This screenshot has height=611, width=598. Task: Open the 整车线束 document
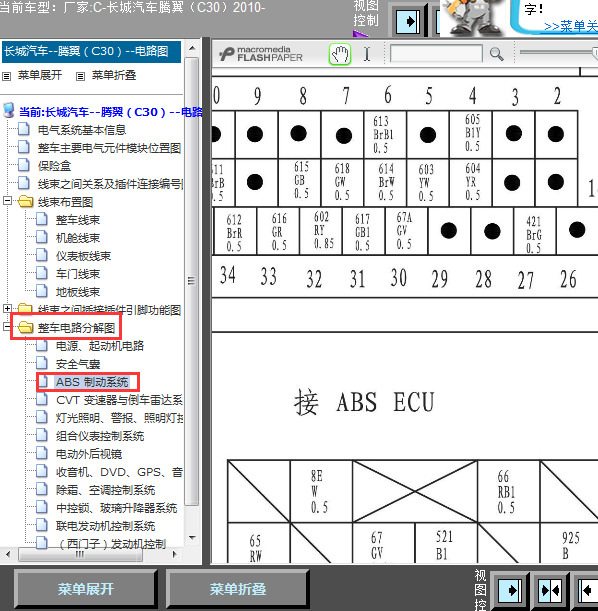click(x=78, y=220)
